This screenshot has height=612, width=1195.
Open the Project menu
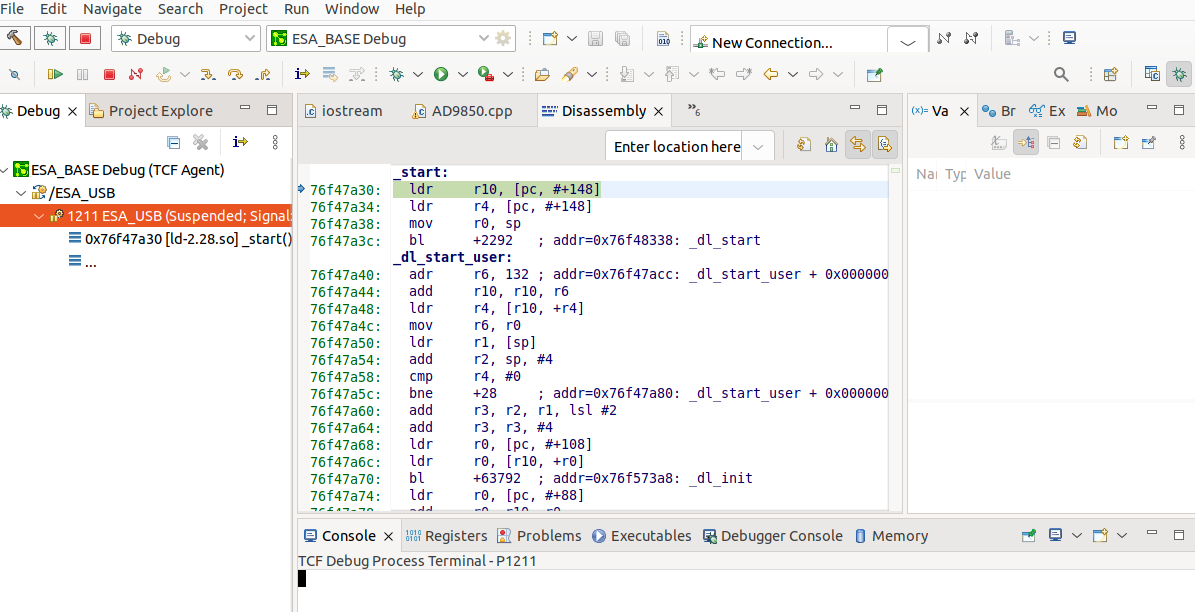(x=243, y=9)
